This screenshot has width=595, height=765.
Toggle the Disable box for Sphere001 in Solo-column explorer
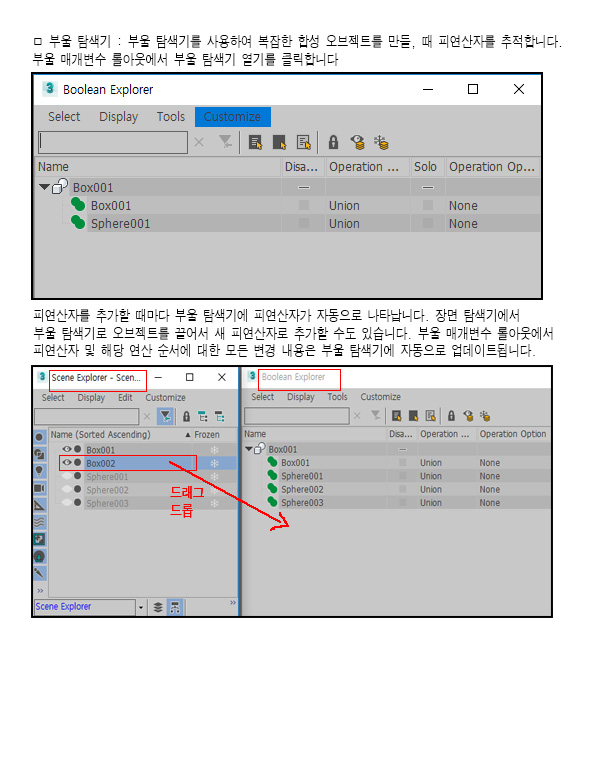pos(304,223)
